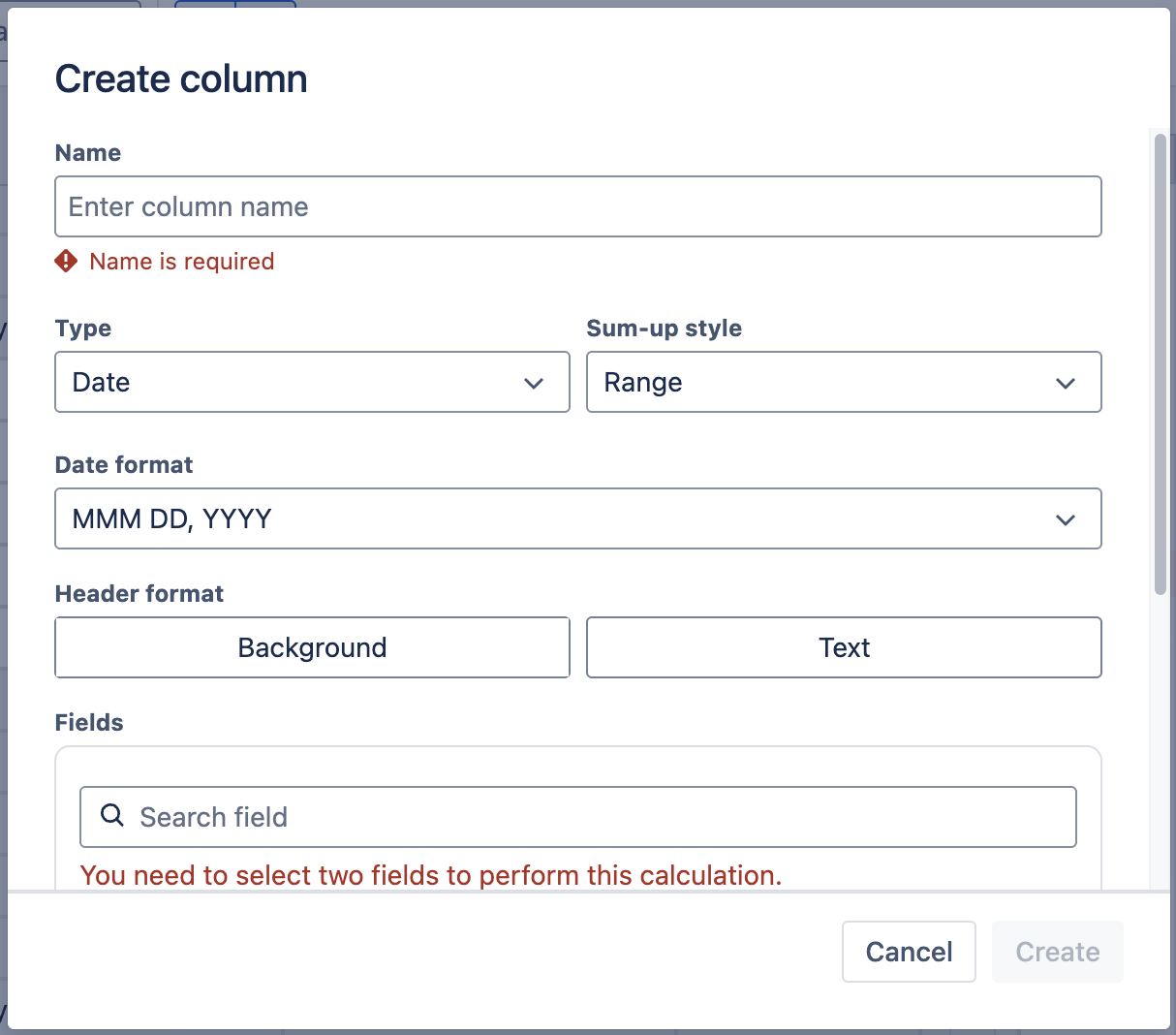Choose Background header format option
Viewport: 1176px width, 1035px height.
[312, 647]
